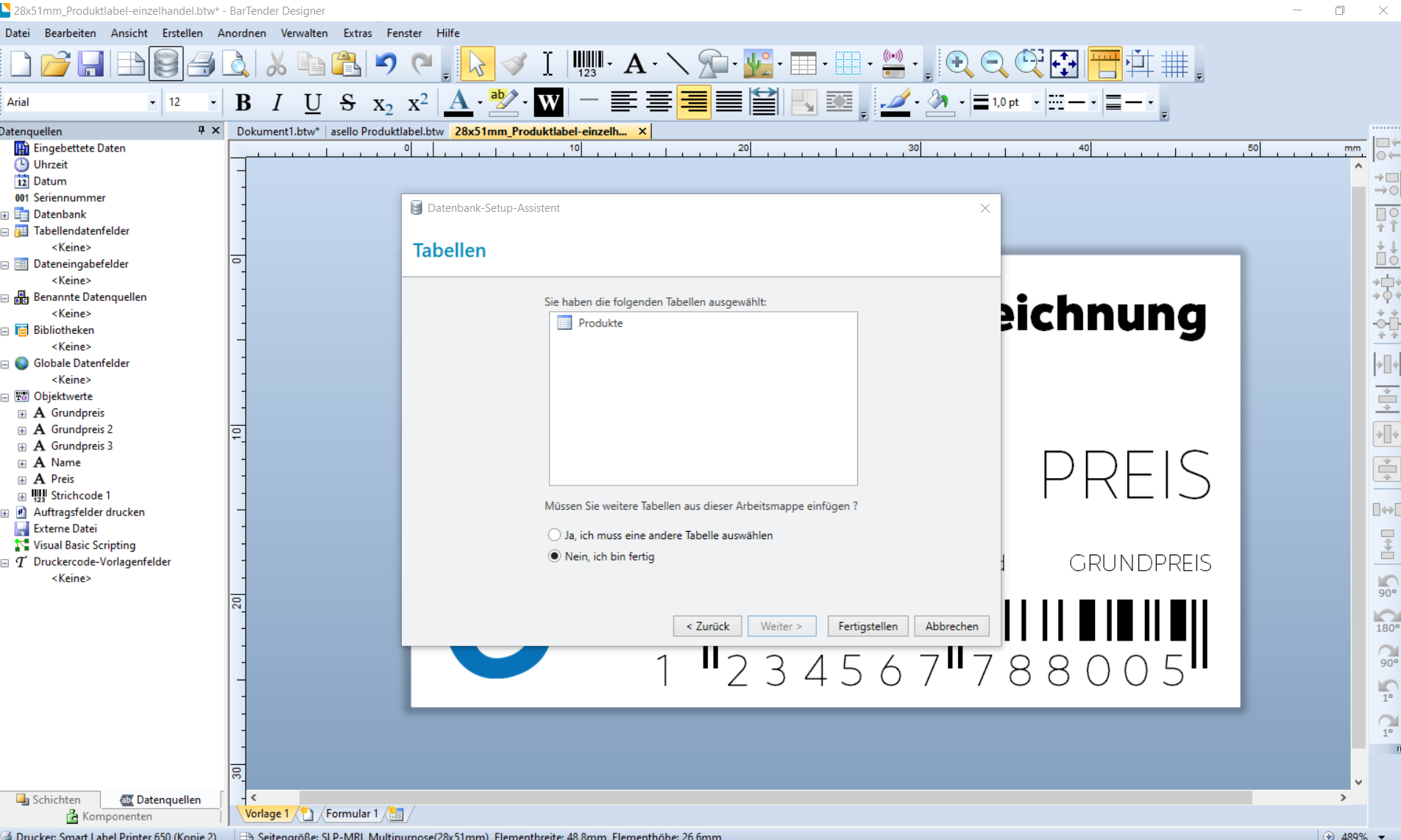Expand the Datenbank tree node
The width and height of the screenshot is (1401, 840).
5,215
